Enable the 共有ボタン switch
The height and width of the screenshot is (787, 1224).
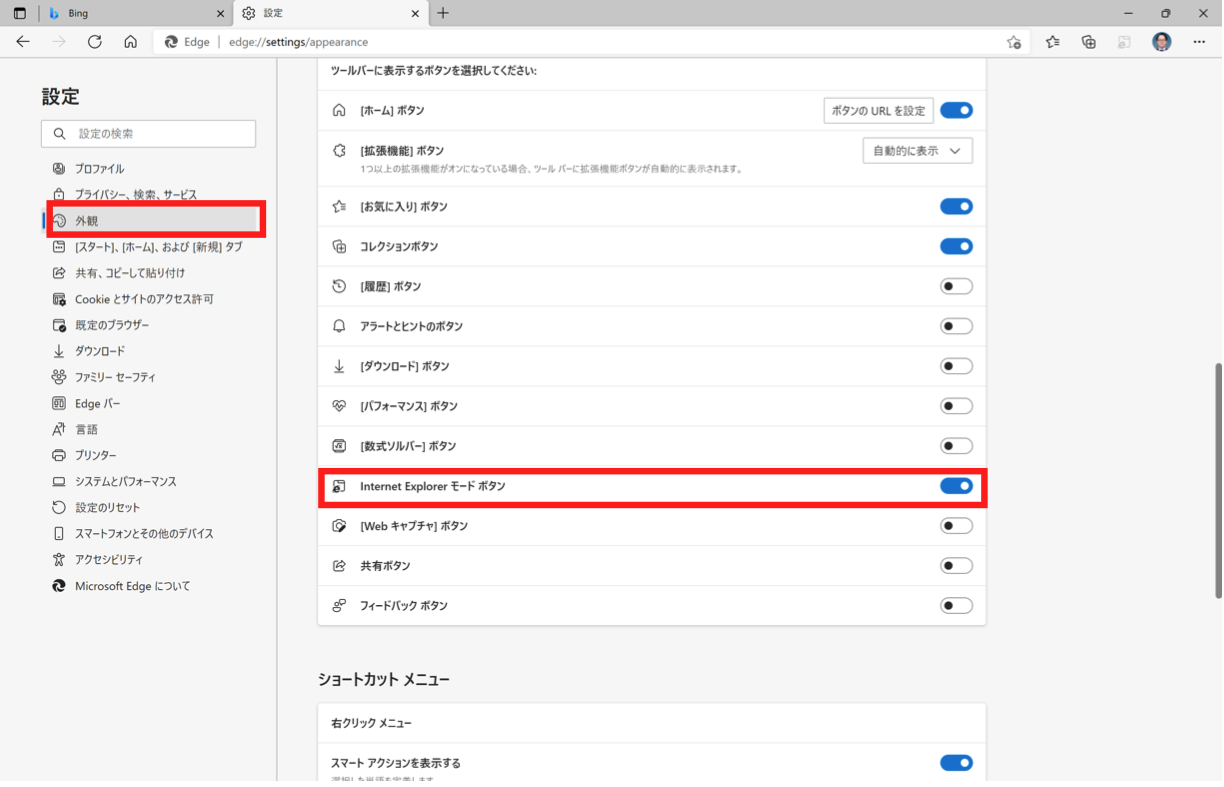coord(956,566)
